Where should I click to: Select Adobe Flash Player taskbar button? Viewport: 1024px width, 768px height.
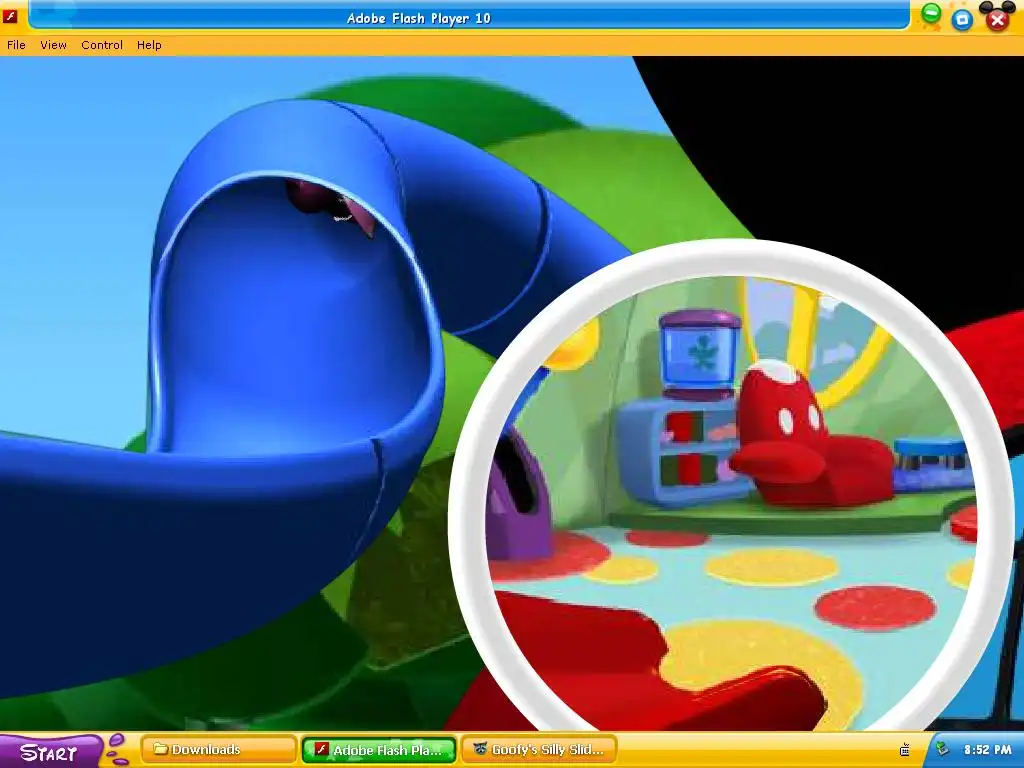tap(379, 750)
